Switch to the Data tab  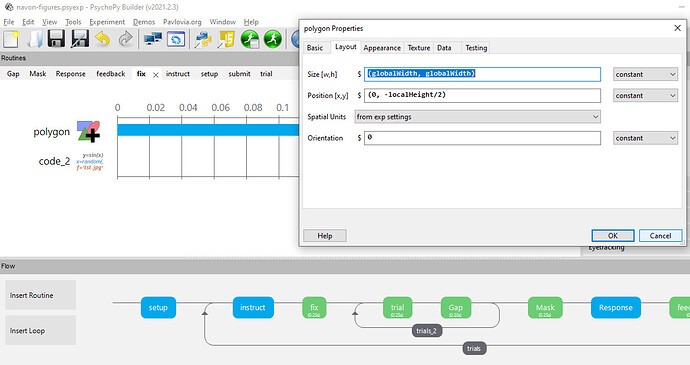pyautogui.click(x=444, y=48)
